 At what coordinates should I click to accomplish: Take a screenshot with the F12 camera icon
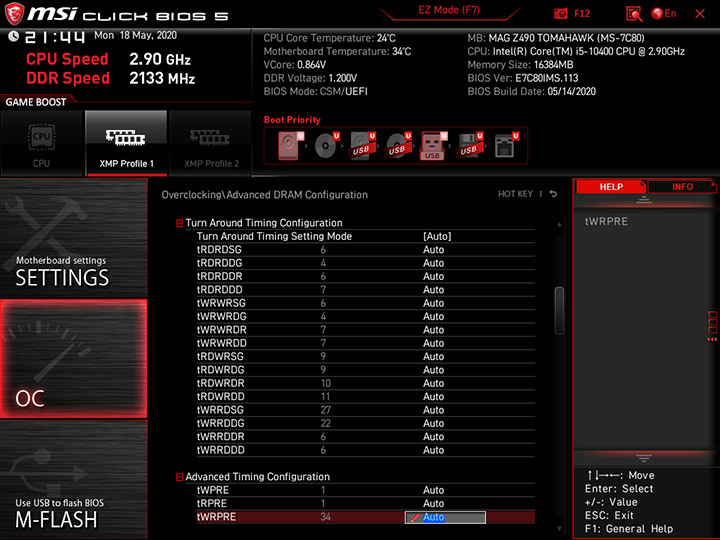561,13
